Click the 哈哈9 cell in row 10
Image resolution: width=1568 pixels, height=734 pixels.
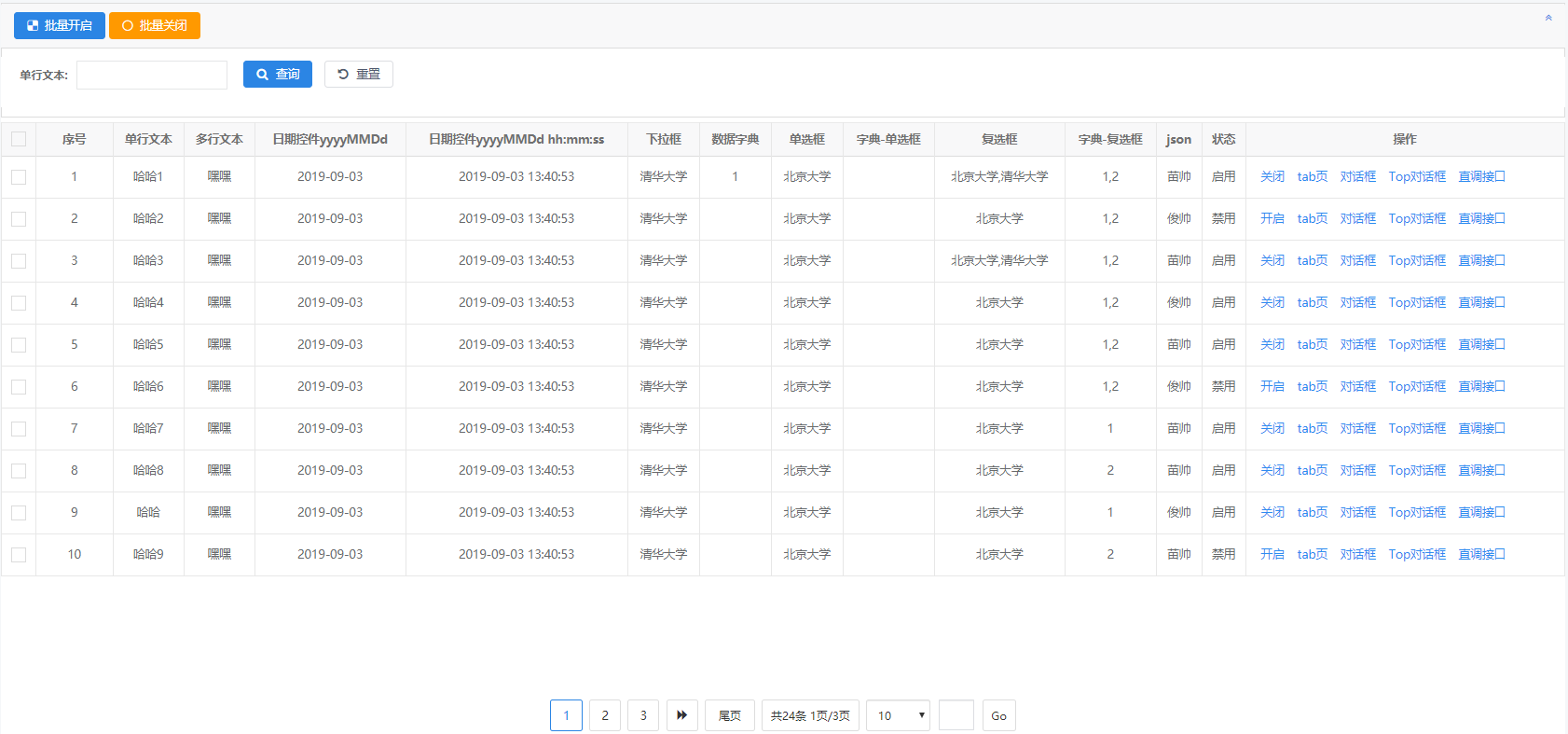[148, 554]
